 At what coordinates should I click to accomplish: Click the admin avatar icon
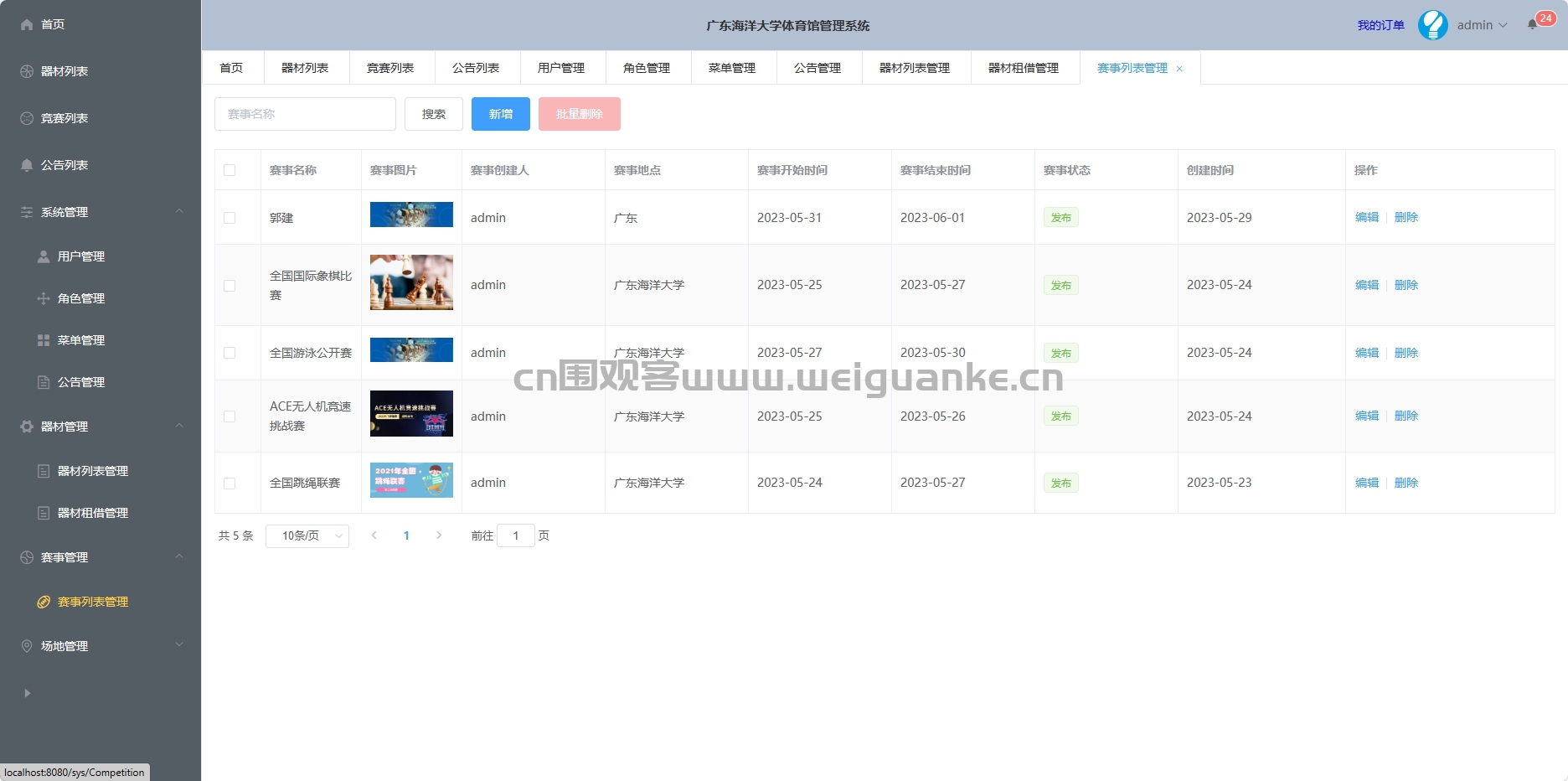[1433, 25]
